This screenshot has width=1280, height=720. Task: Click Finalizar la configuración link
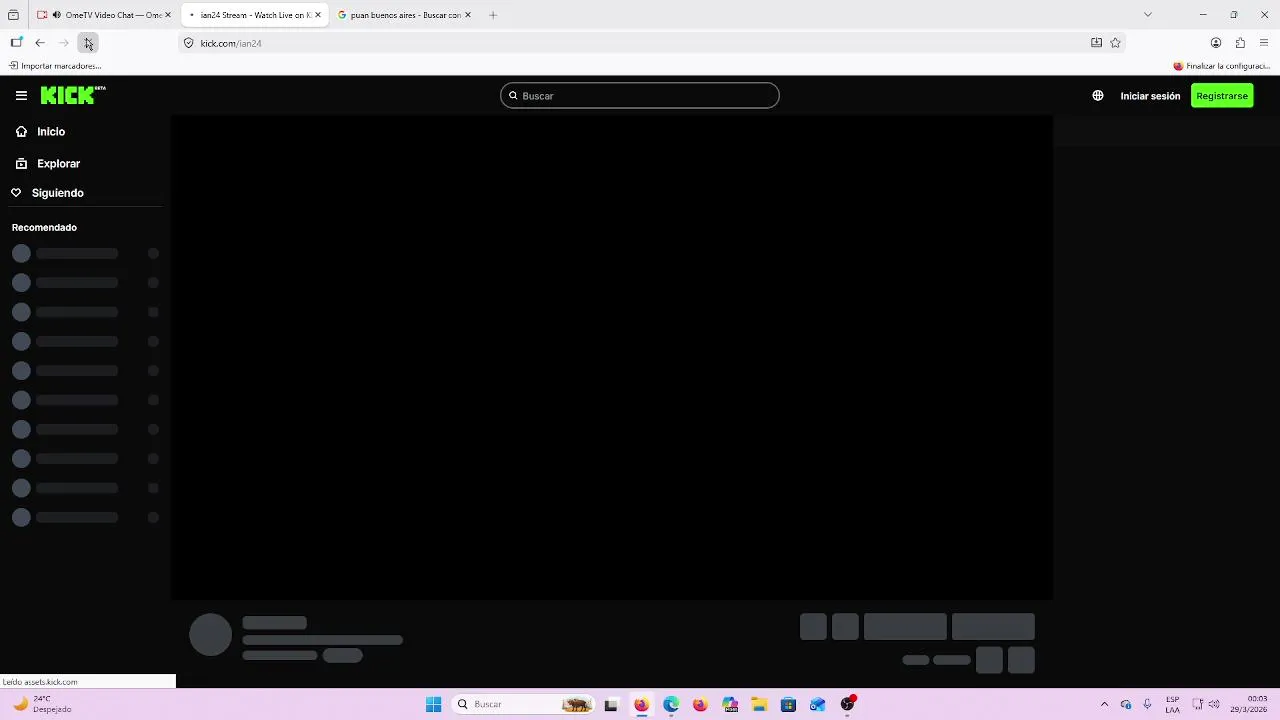coord(1222,66)
